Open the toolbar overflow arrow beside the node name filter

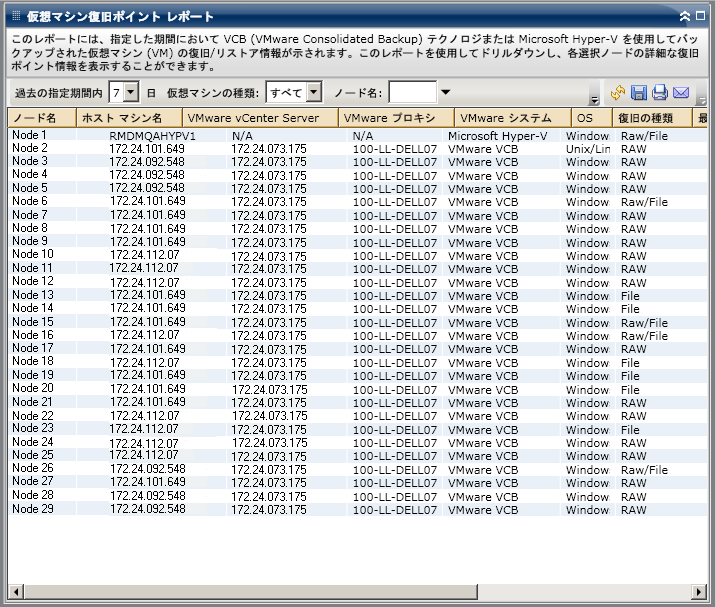pyautogui.click(x=594, y=100)
